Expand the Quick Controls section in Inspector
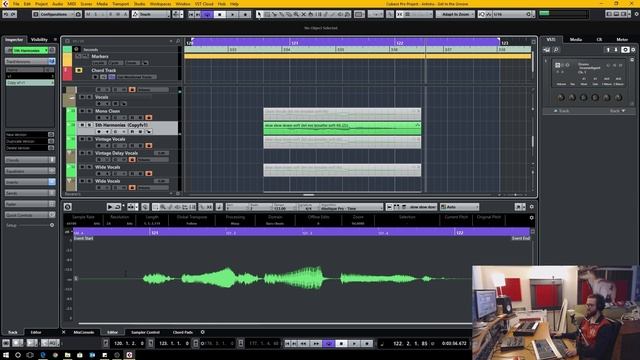This screenshot has width=640, height=360. [30, 214]
